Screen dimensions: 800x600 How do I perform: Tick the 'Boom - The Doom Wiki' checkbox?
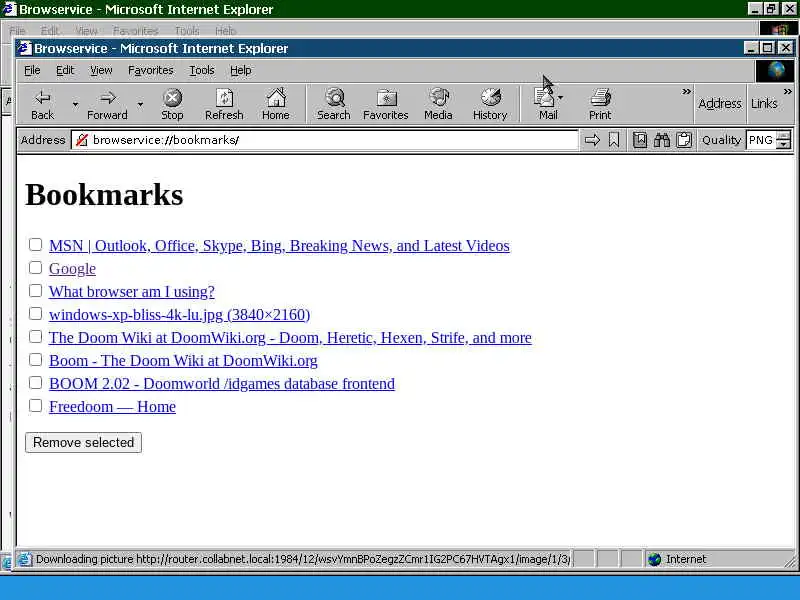click(35, 360)
